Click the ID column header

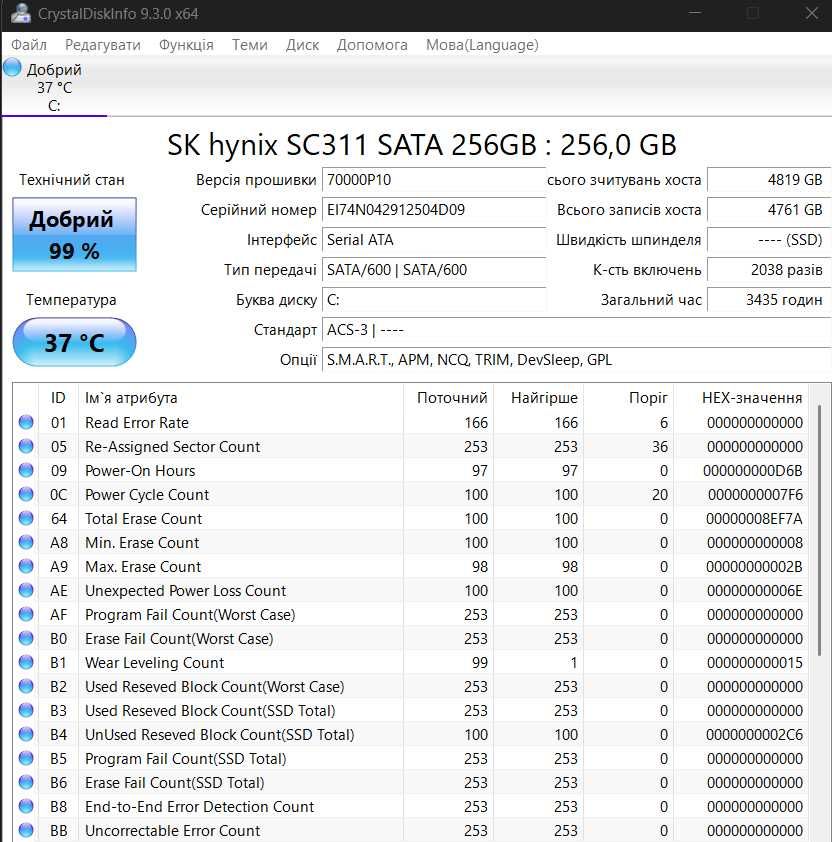(58, 398)
